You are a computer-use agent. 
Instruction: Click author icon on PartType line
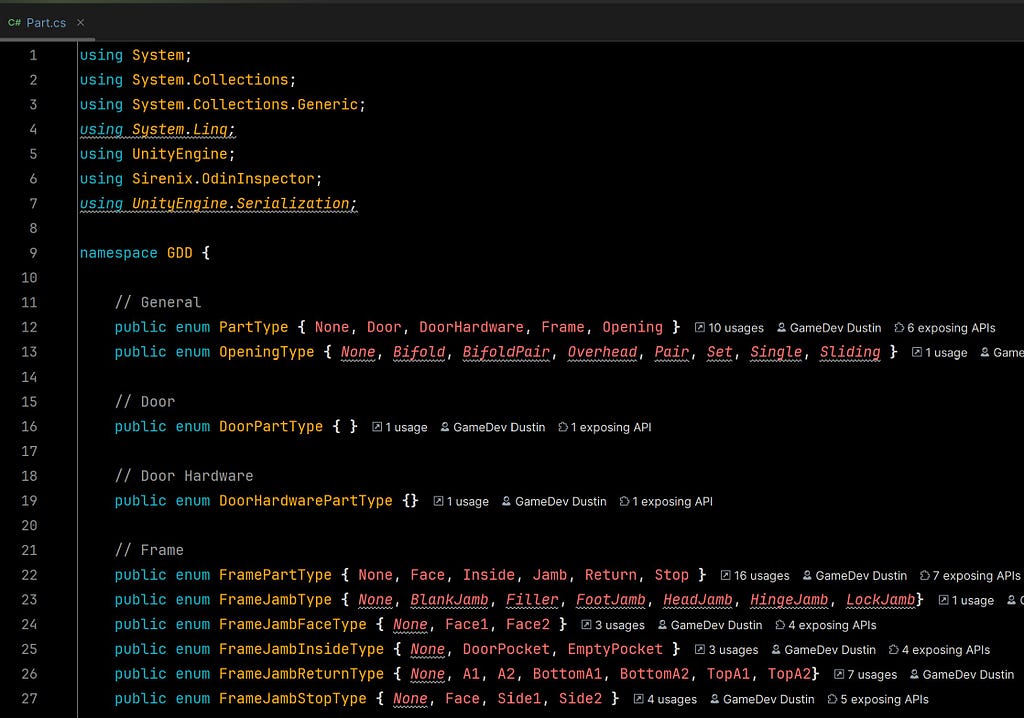(x=781, y=327)
